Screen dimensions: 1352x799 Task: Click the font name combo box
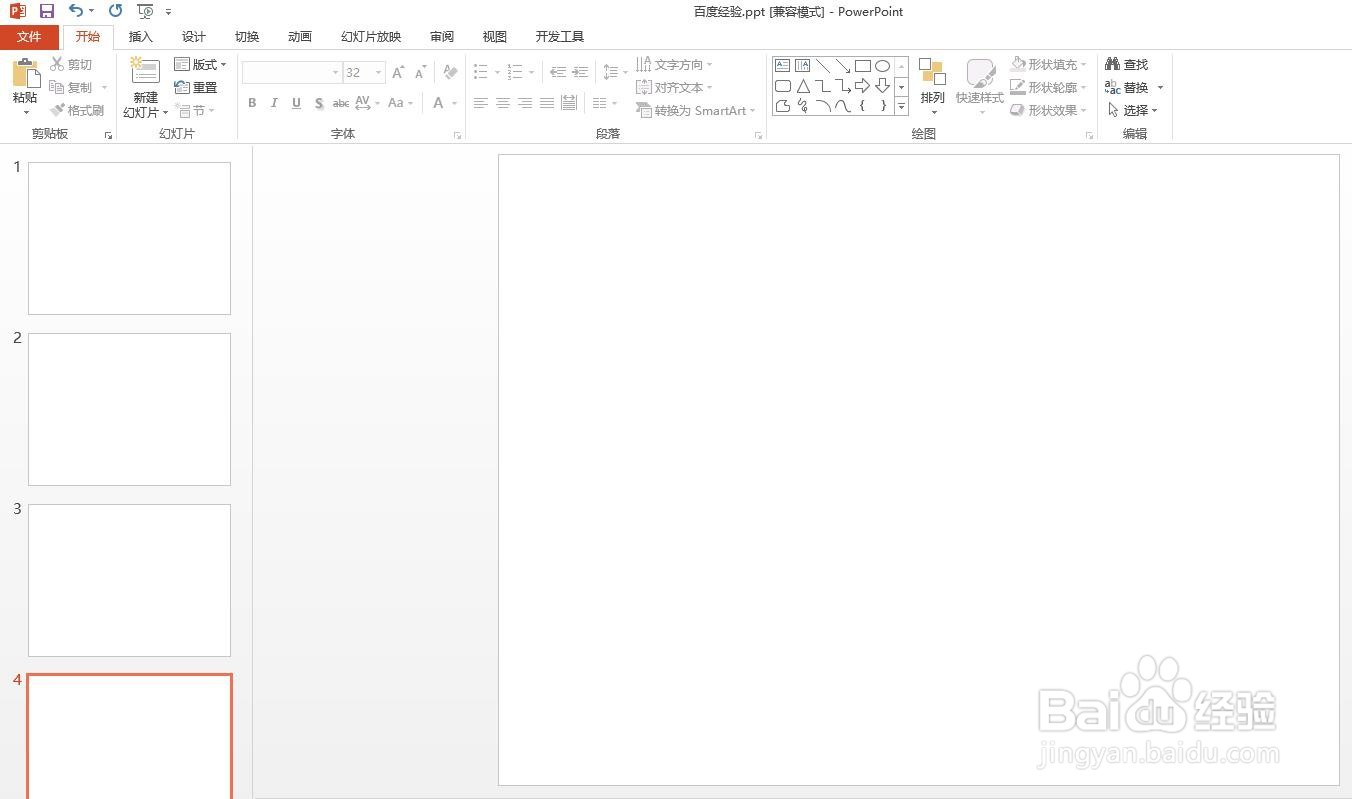pos(291,72)
